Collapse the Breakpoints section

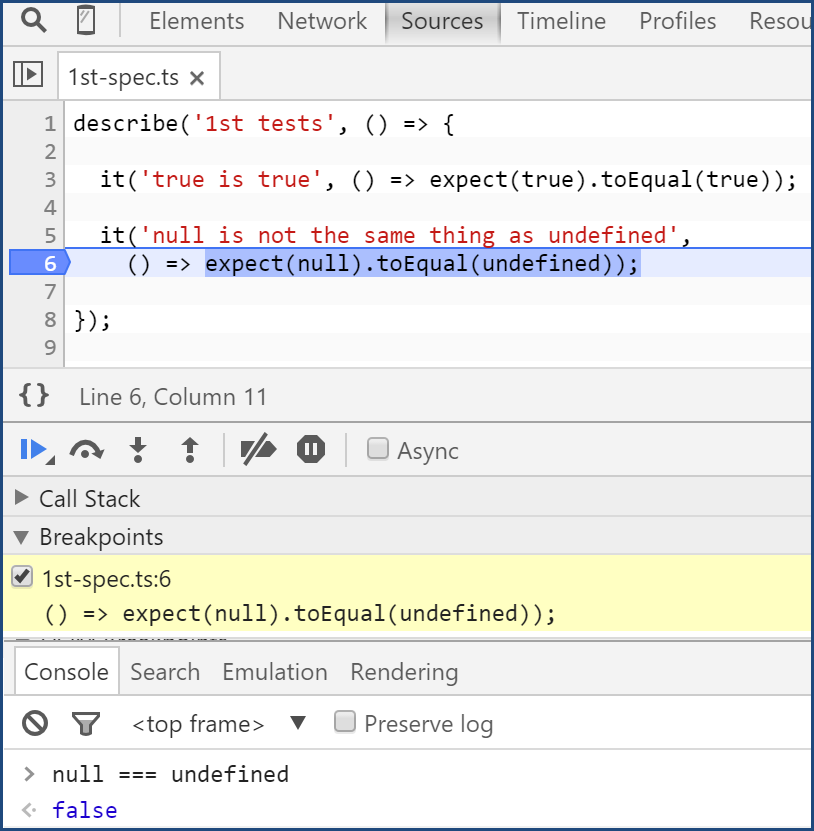(22, 537)
